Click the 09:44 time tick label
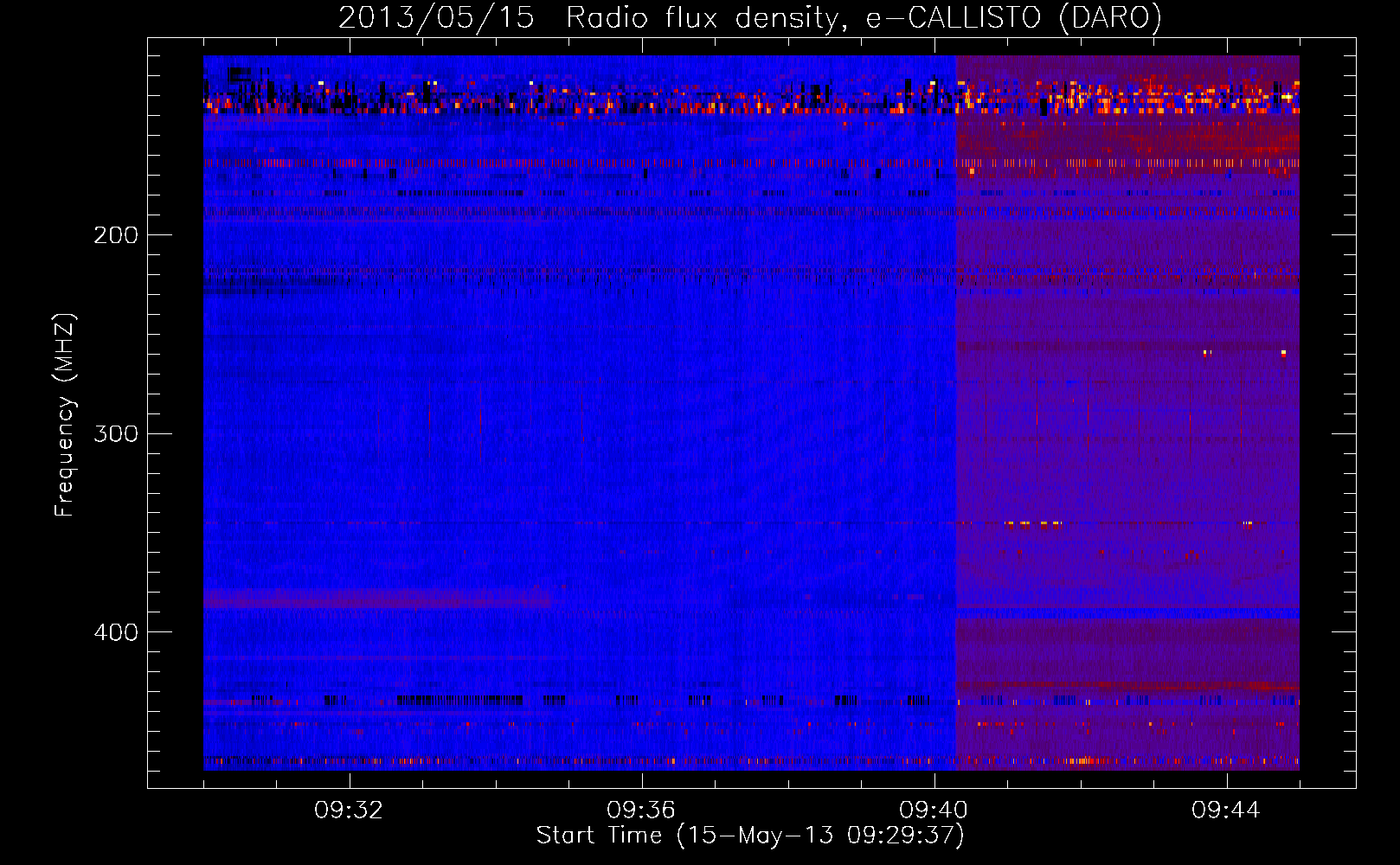Image resolution: width=1400 pixels, height=865 pixels. 1226,811
